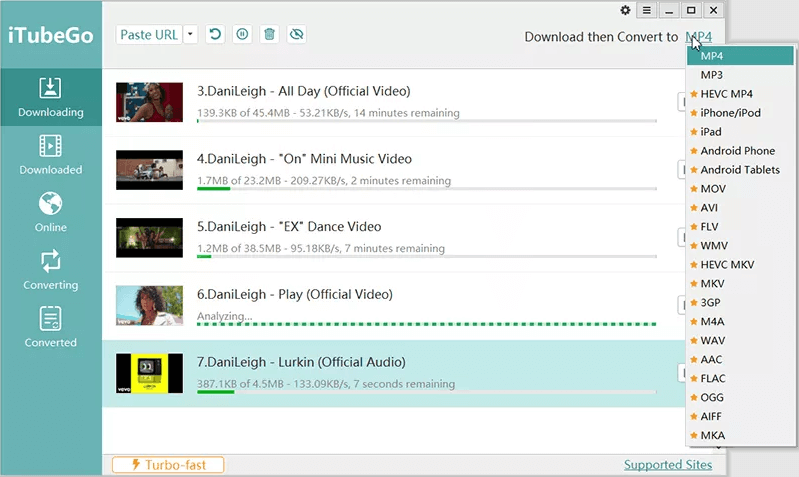Viewport: 799px width, 477px height.
Task: Select title "4.DaniLeigh - "On" Mini Music Video"
Action: point(304,159)
